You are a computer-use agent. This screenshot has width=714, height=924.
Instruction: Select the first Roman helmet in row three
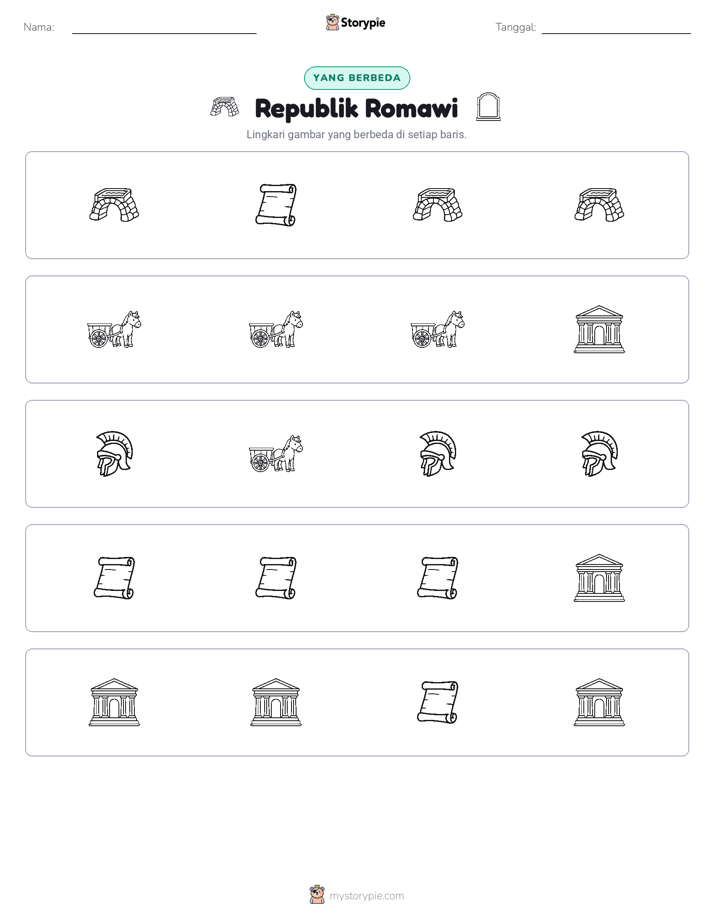[x=114, y=453]
